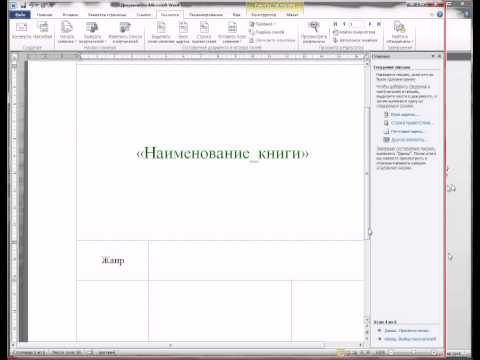Open the Rules (Правила) dropdown
The width and height of the screenshot is (480, 360).
pos(262,24)
